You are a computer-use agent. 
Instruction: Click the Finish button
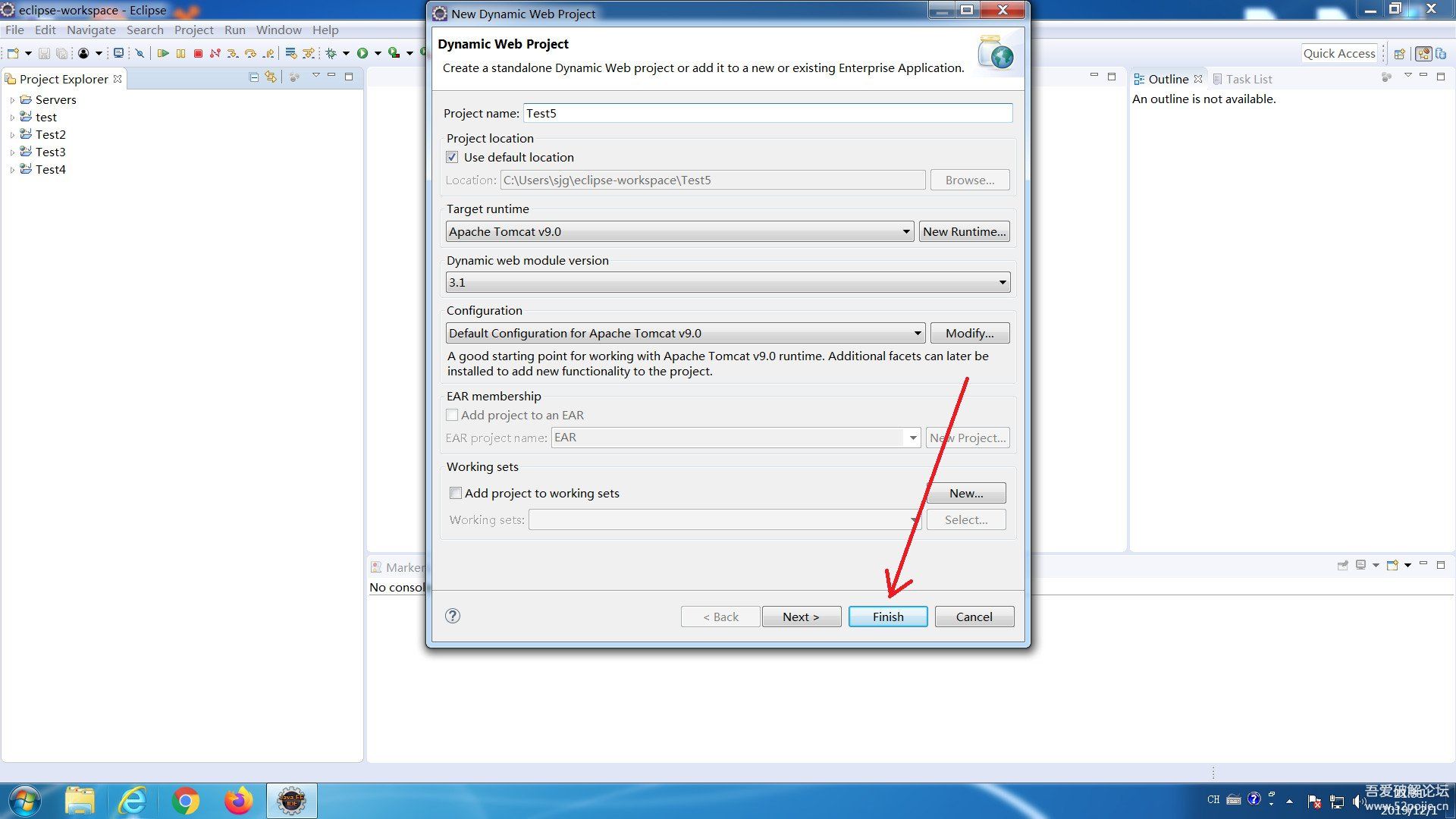[x=888, y=617]
